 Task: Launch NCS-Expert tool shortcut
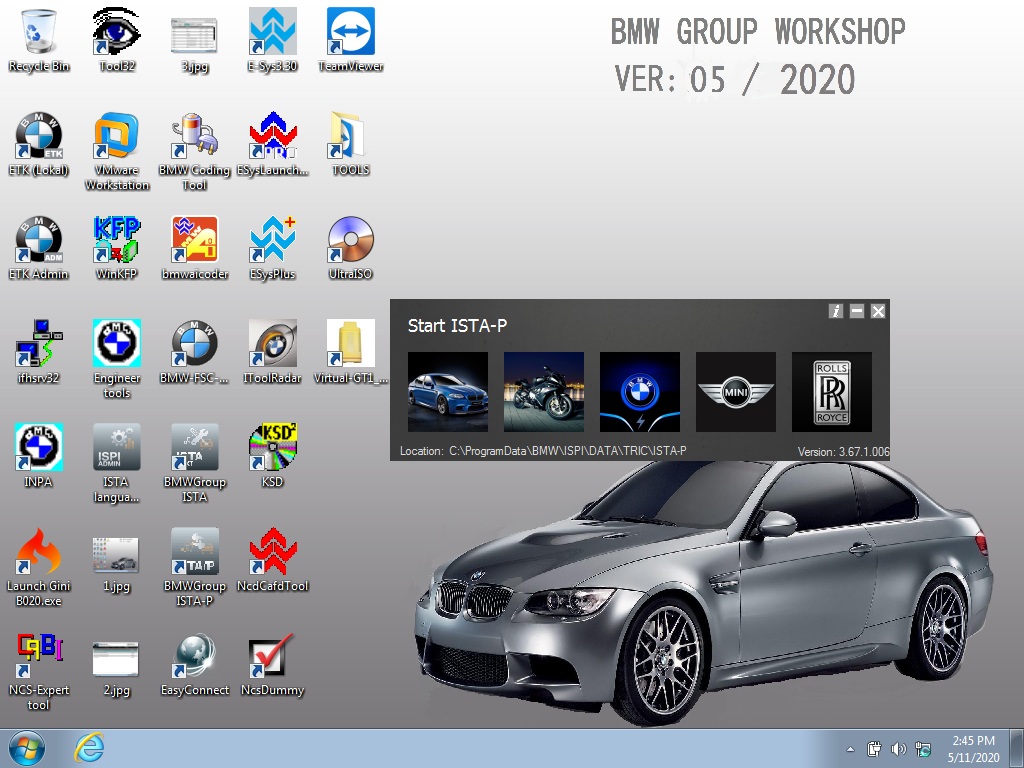point(39,670)
